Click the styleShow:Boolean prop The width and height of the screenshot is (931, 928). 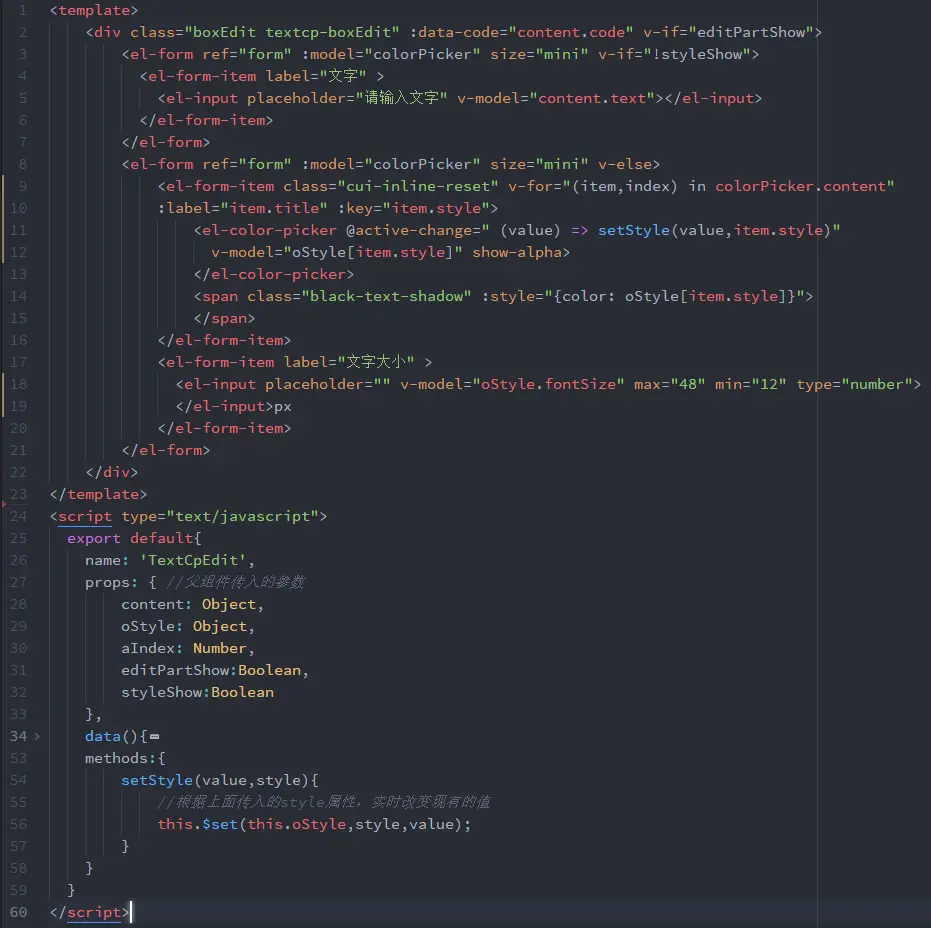[198, 692]
